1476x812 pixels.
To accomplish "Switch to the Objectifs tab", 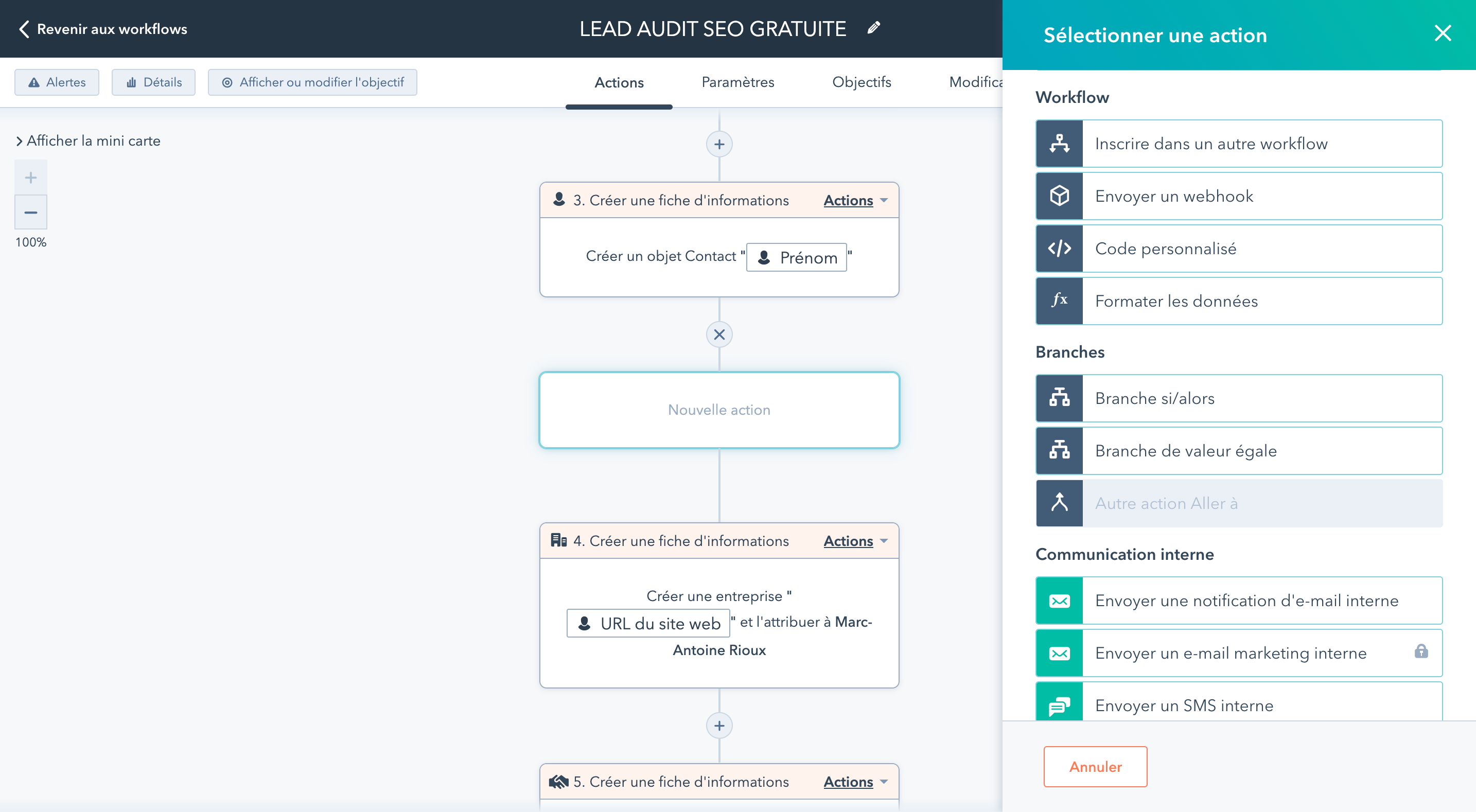I will pos(862,82).
